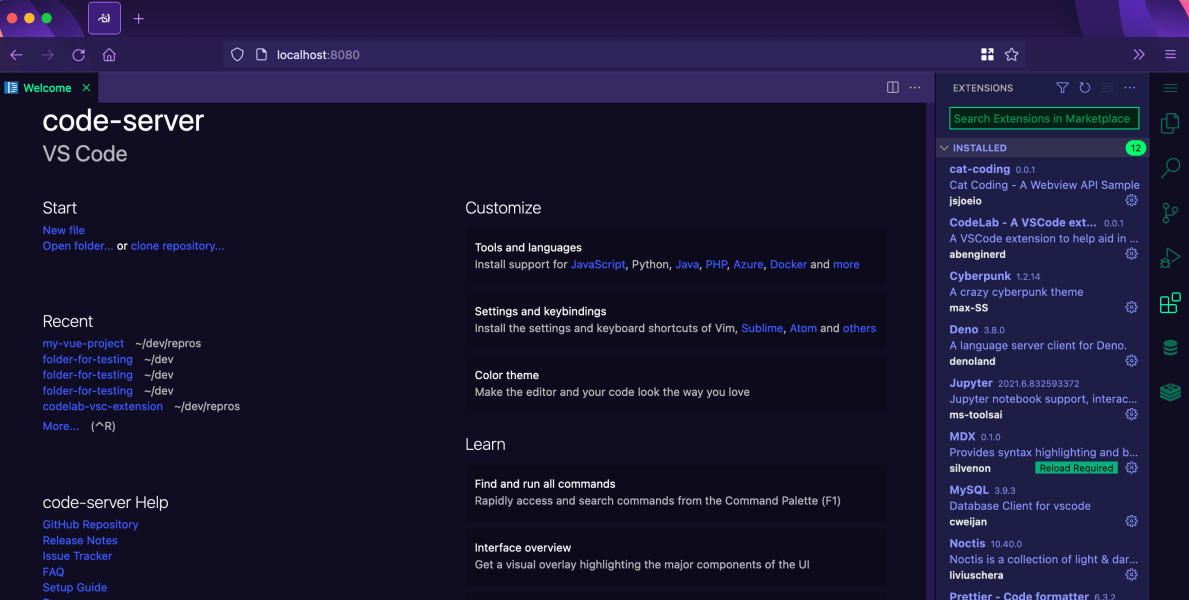Close the Welcome tab
The height and width of the screenshot is (600, 1189).
pos(86,88)
